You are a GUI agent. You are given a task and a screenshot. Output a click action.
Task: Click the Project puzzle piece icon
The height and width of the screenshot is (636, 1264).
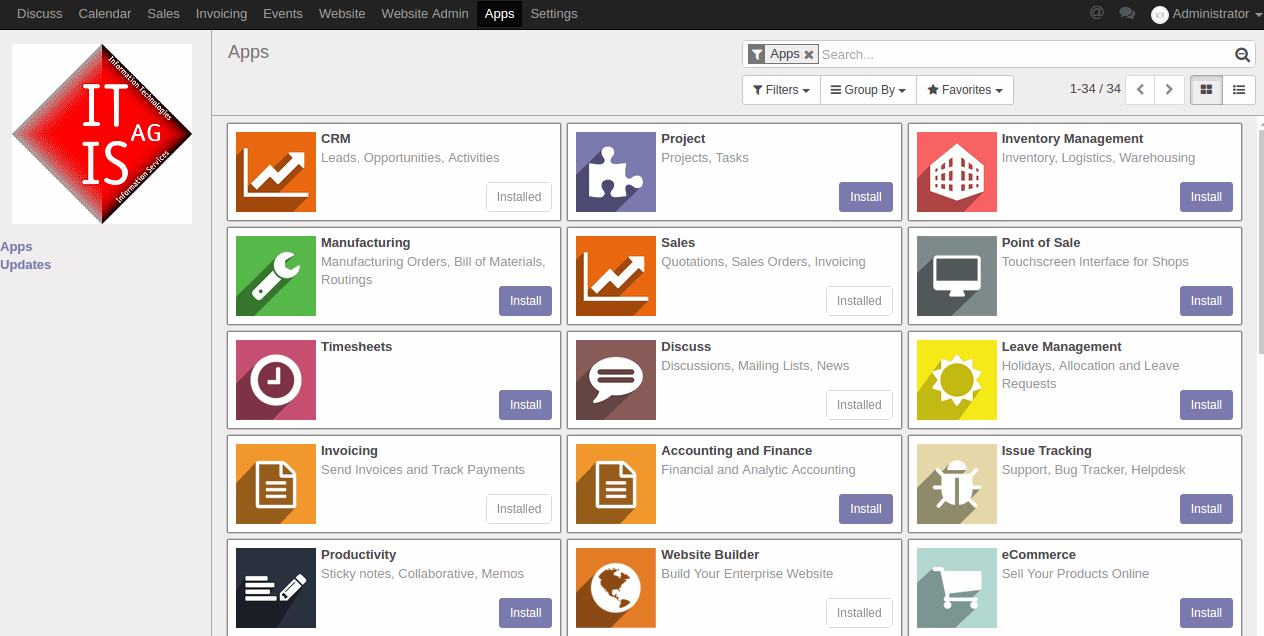pos(616,172)
